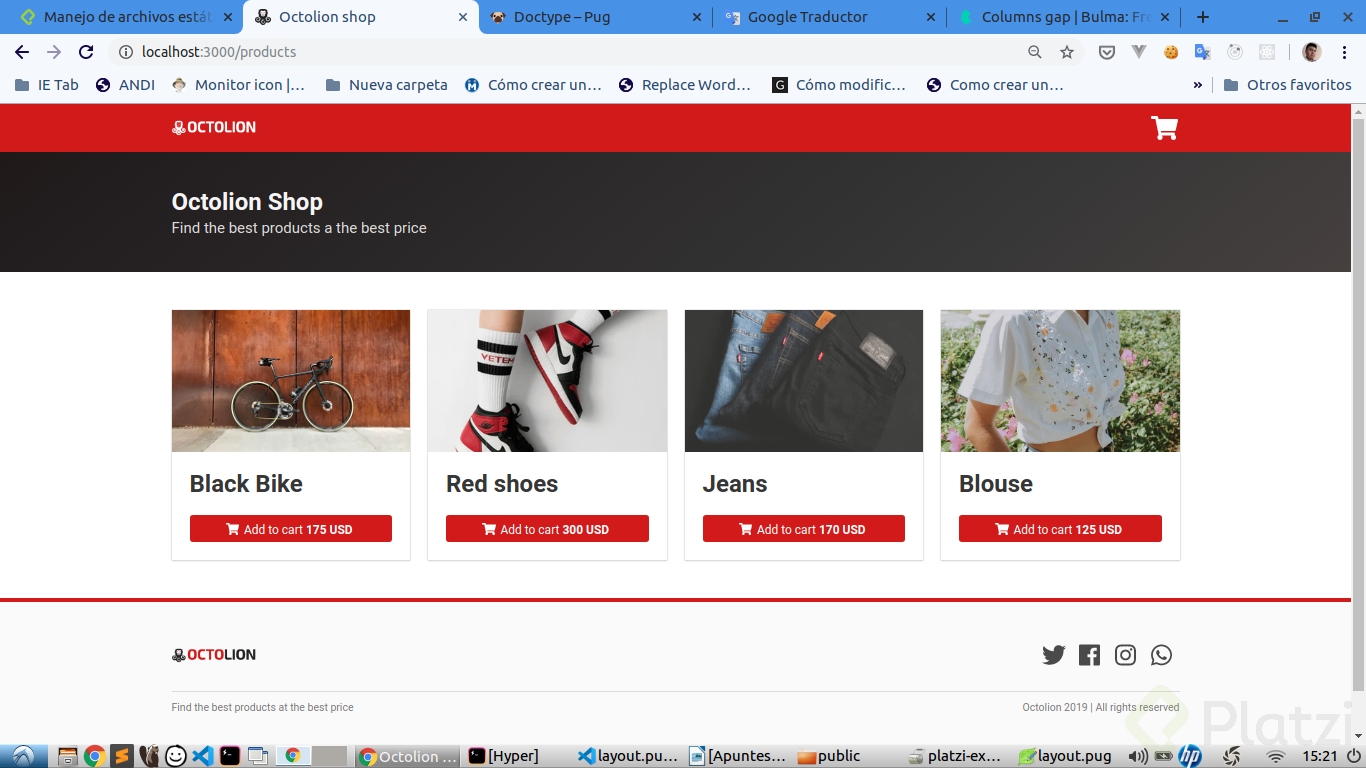Open the WhatsApp icon in the footer
The image size is (1366, 768).
1161,655
